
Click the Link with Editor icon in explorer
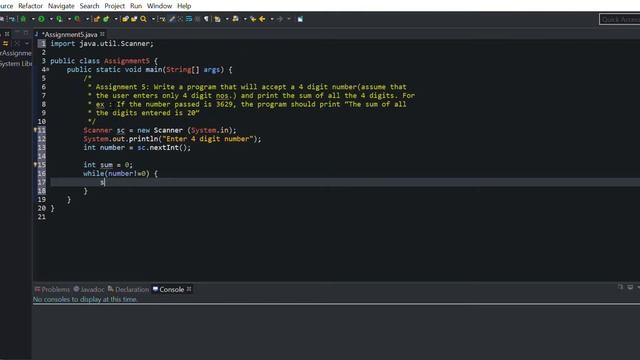pos(5,43)
